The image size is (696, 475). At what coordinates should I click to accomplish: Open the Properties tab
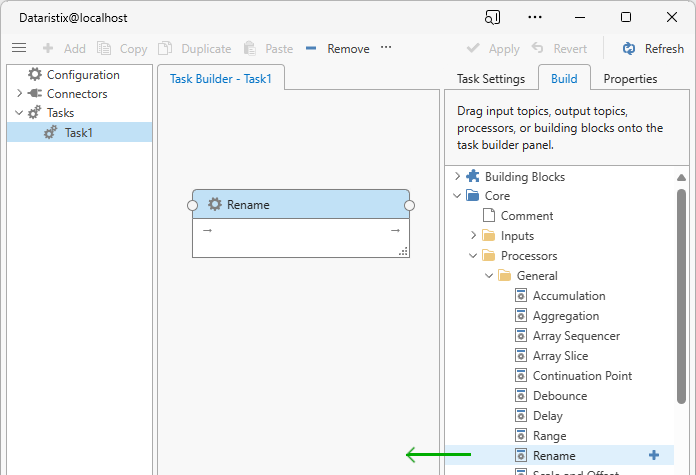tap(630, 79)
